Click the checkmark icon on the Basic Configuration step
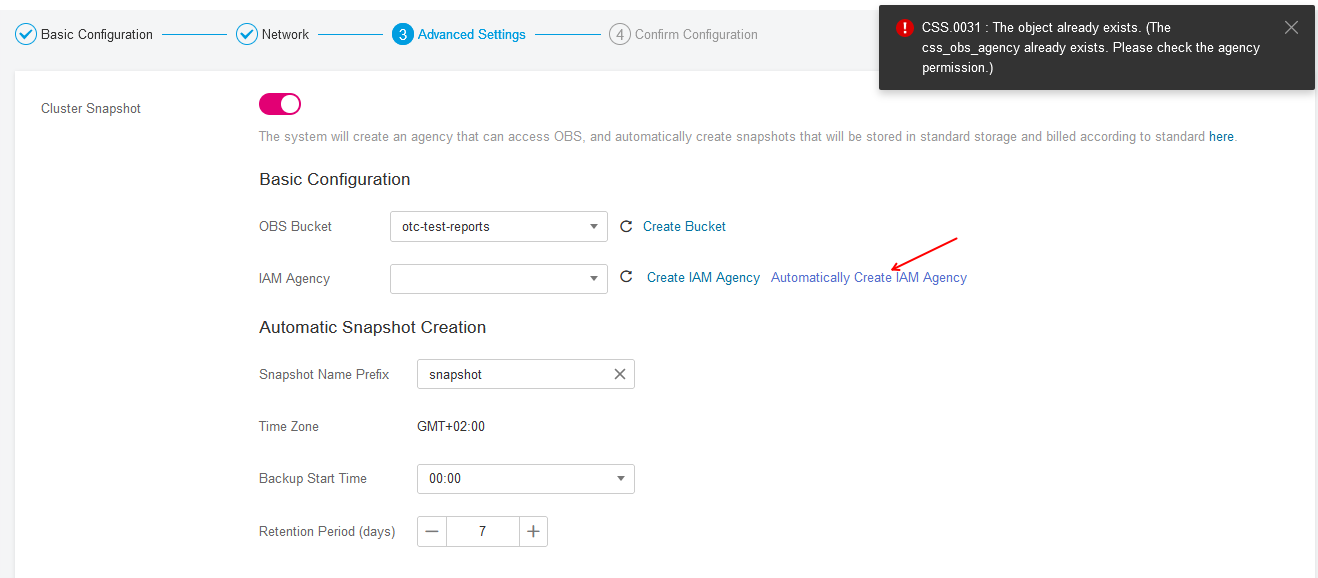 (26, 33)
